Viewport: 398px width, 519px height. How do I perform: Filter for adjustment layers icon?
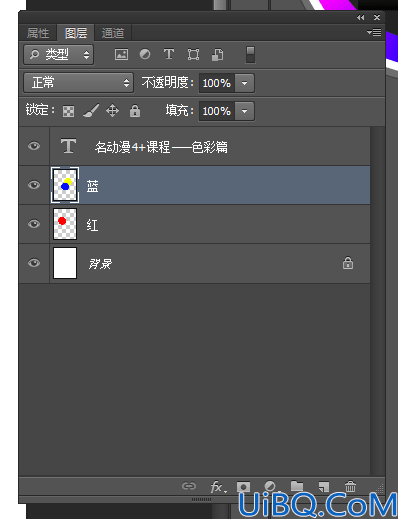145,54
